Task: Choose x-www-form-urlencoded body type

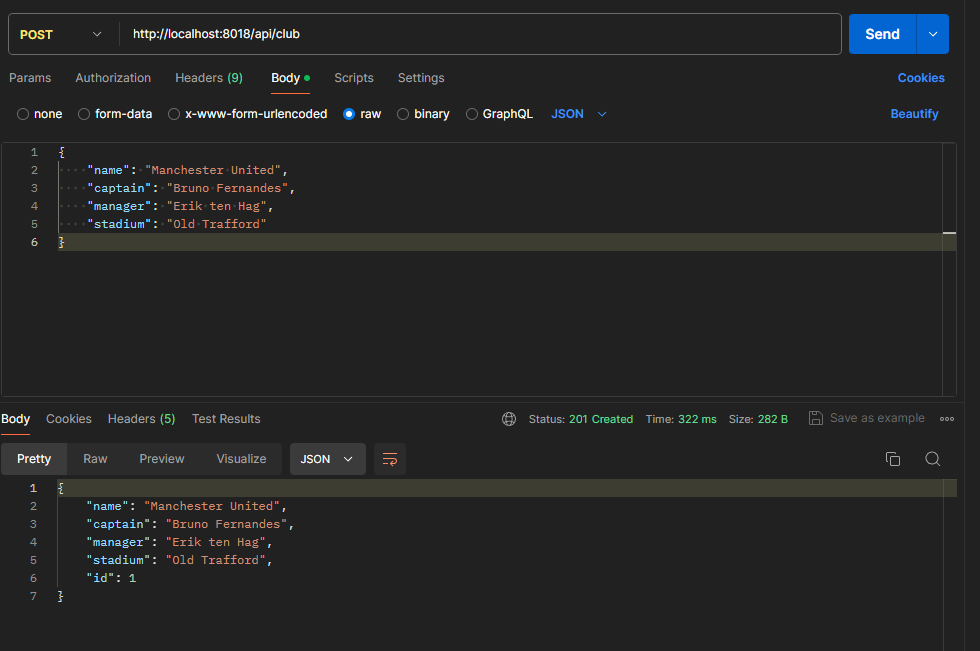Action: click(174, 114)
